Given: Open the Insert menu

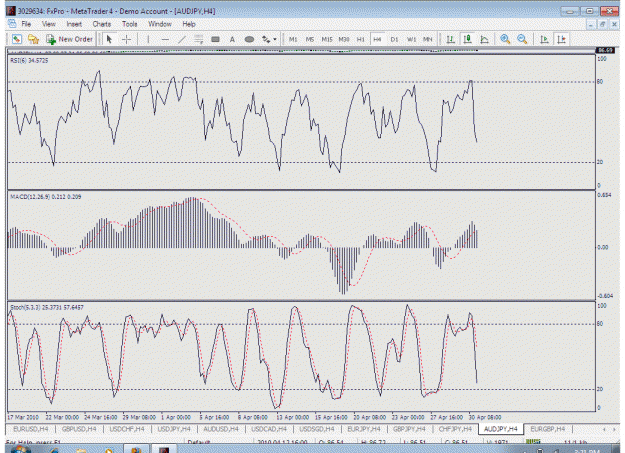Looking at the screenshot, I should coord(74,24).
